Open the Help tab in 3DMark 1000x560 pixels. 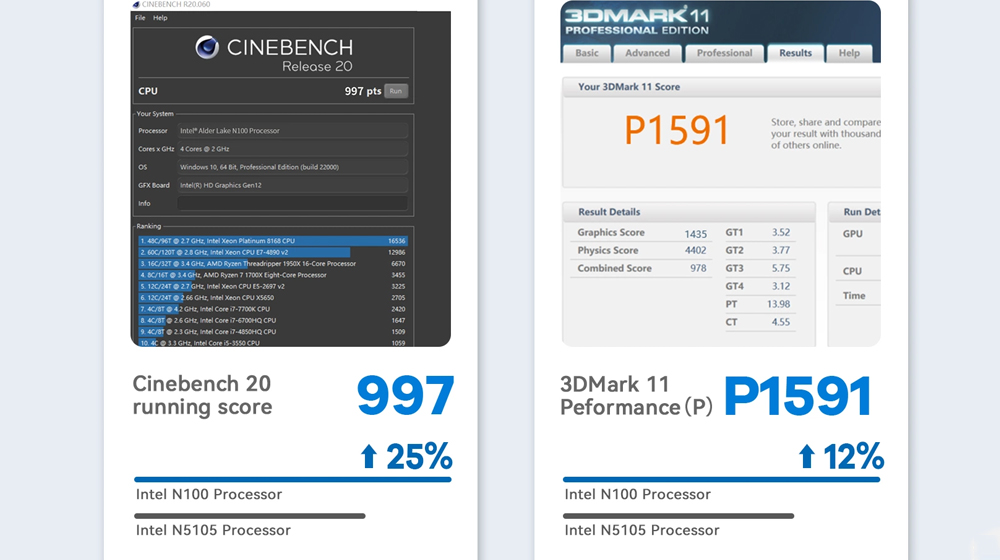pyautogui.click(x=849, y=53)
